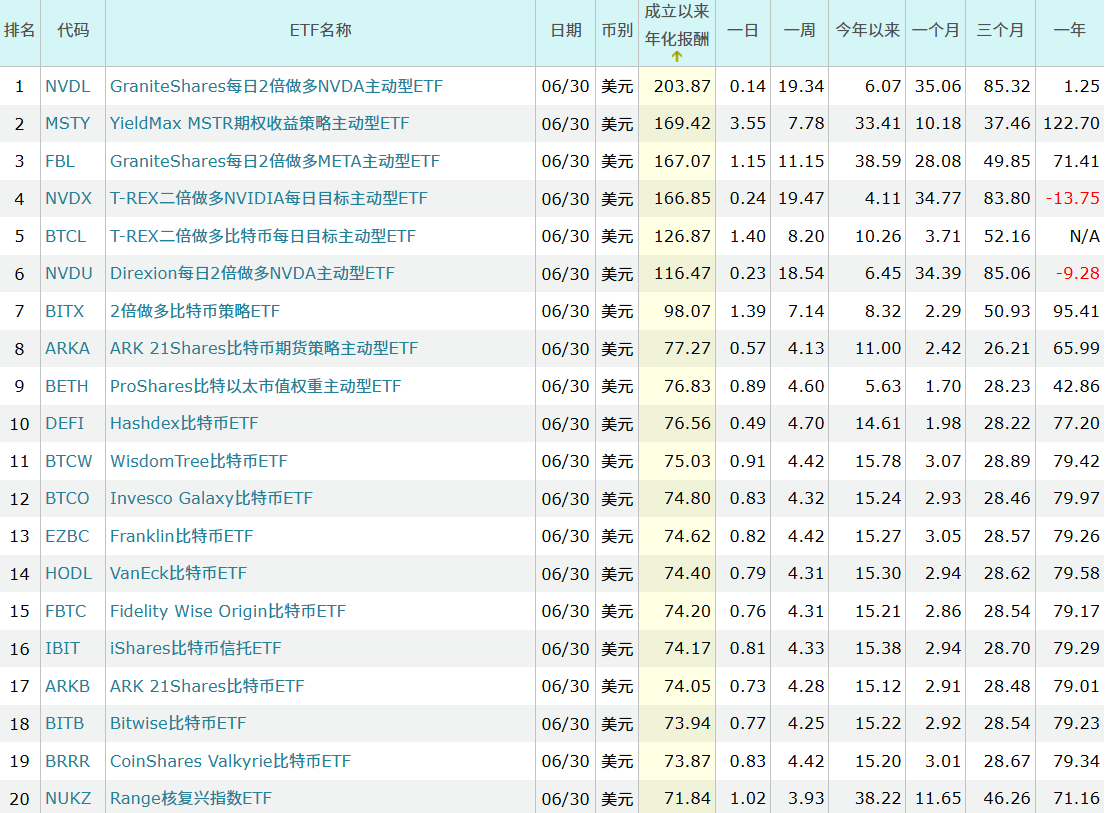The height and width of the screenshot is (813, 1105).
Task: Open GraniteShares每日2倍做多META主动型ETF link
Action: 275,161
